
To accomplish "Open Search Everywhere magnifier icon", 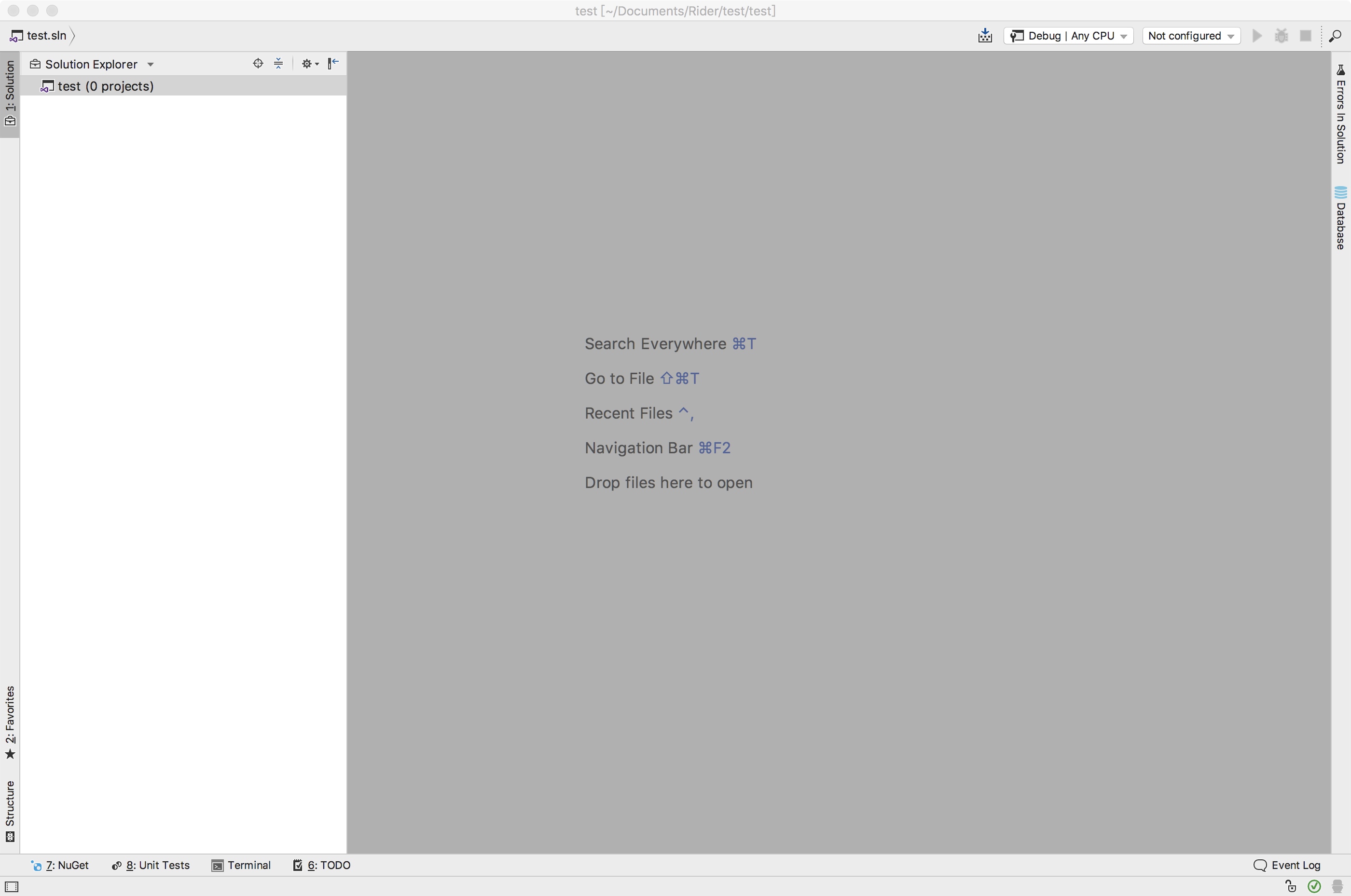I will [1335, 35].
